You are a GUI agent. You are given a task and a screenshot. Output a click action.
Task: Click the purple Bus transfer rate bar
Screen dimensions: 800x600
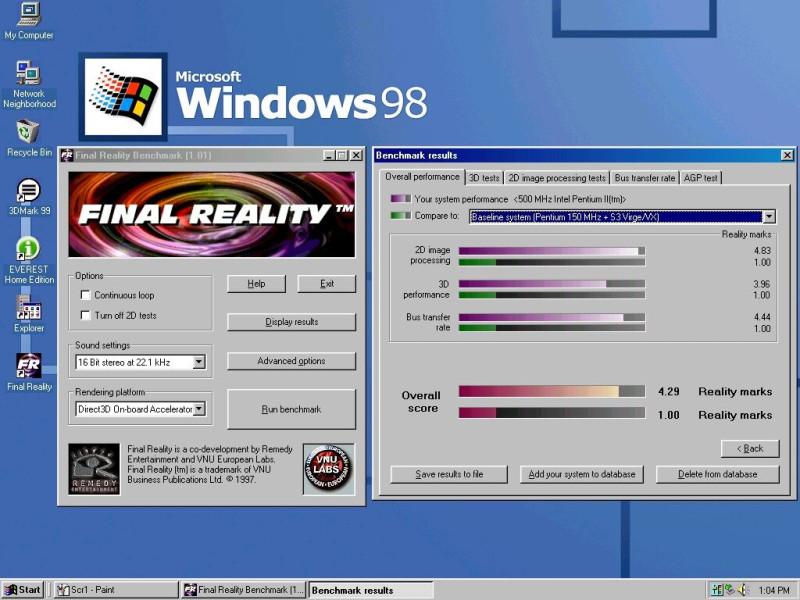click(552, 317)
